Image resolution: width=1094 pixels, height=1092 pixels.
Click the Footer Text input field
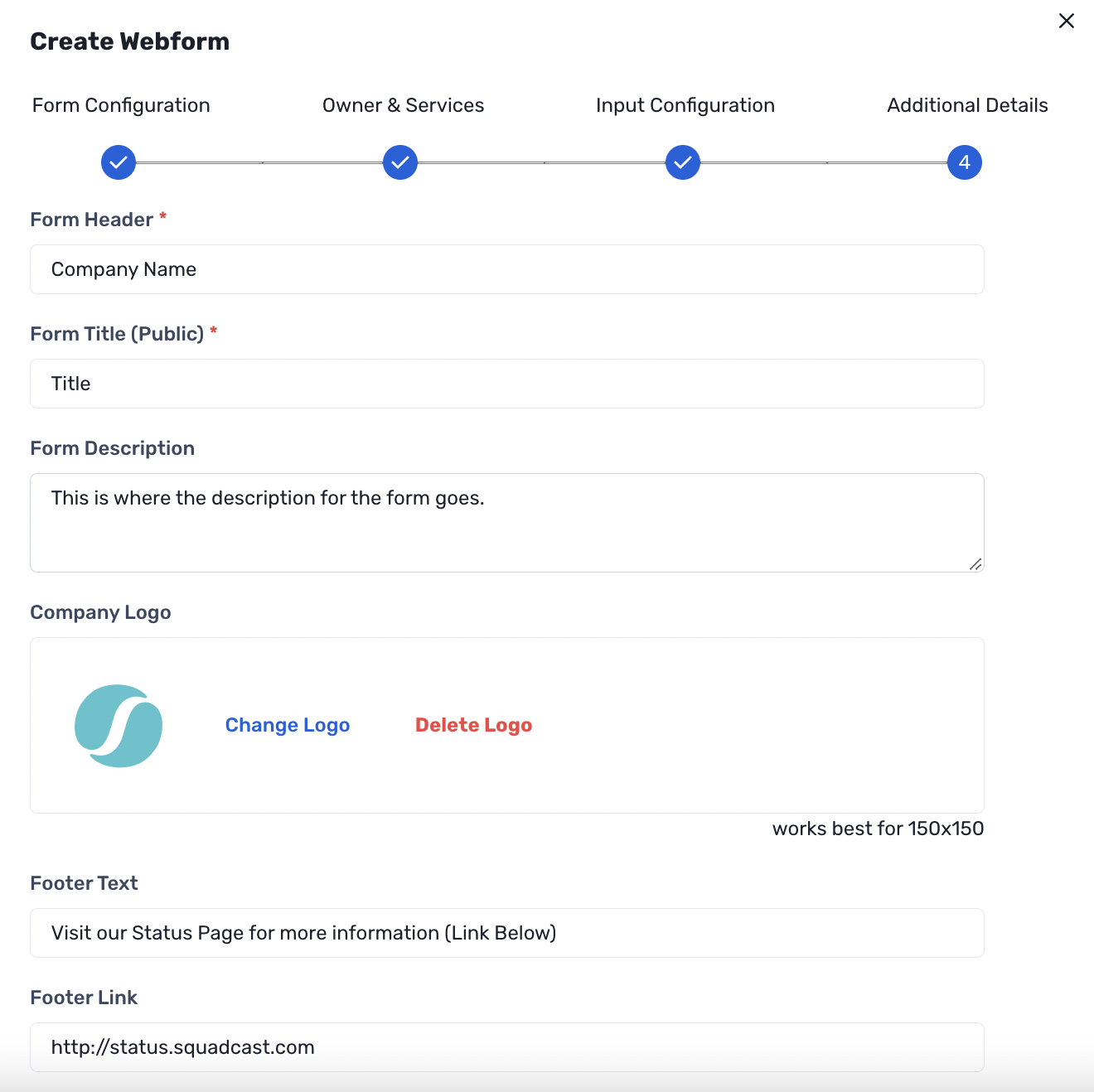[506, 933]
